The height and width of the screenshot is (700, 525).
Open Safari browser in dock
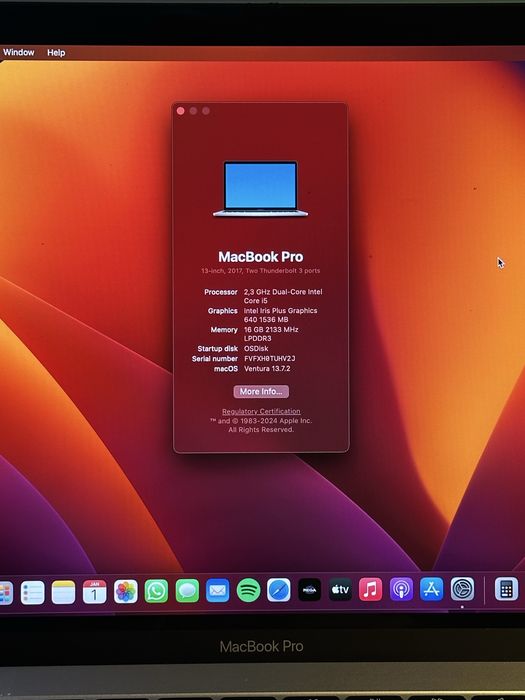click(279, 590)
